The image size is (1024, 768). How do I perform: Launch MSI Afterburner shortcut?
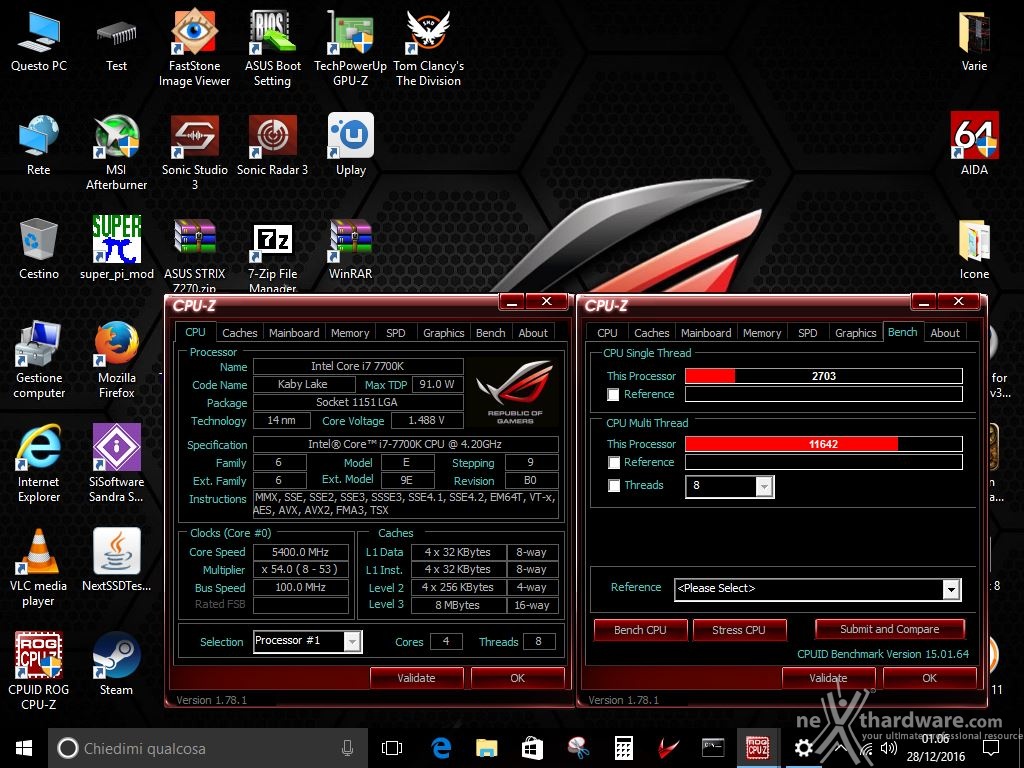coord(116,152)
